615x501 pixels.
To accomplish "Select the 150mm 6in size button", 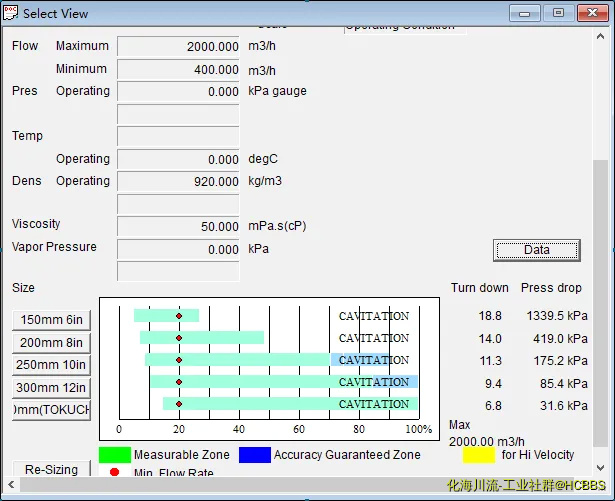I will (51, 320).
